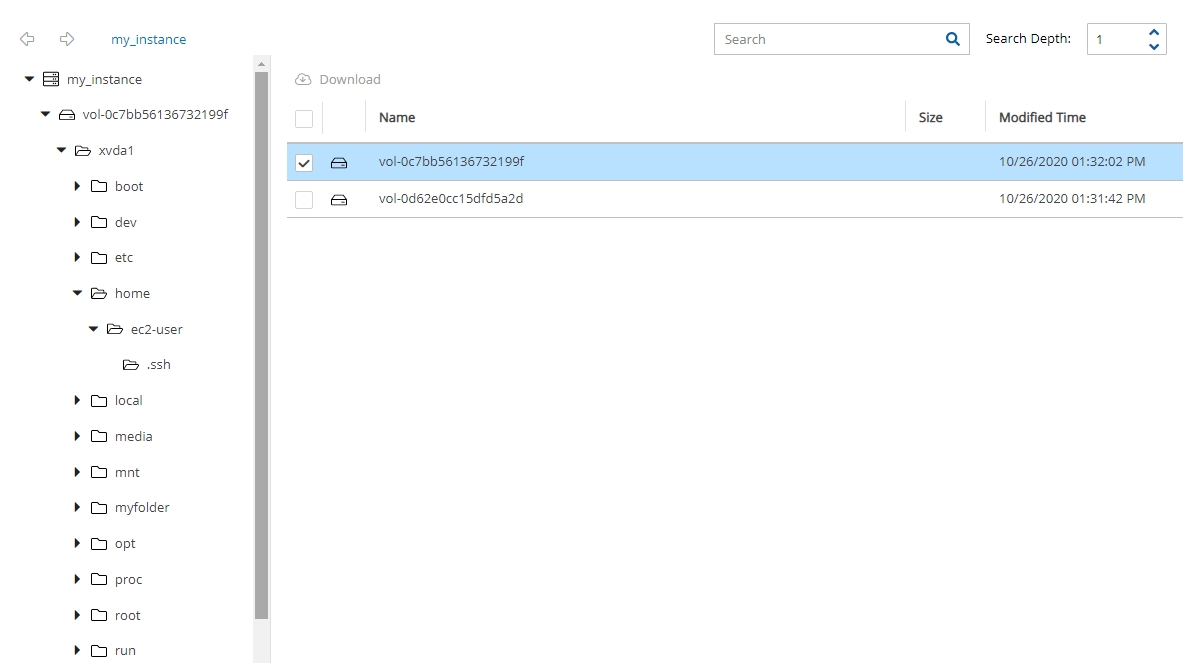Expand the boot folder in tree
1199x663 pixels.
[x=77, y=187]
